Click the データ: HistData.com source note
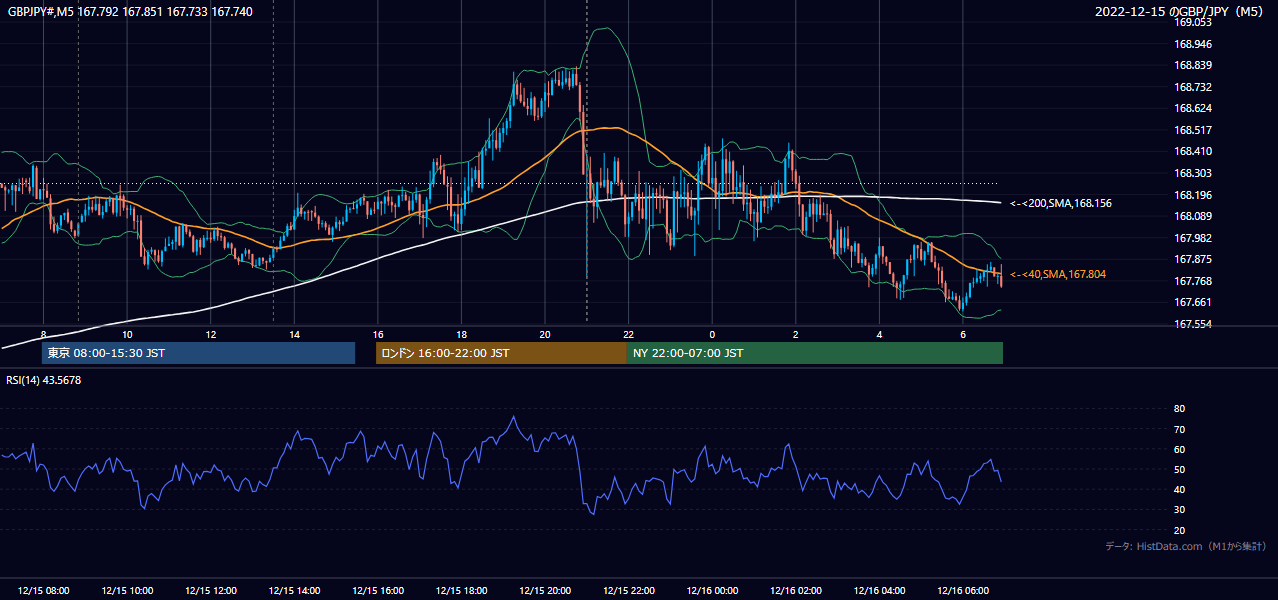The width and height of the screenshot is (1278, 600). [x=1186, y=547]
